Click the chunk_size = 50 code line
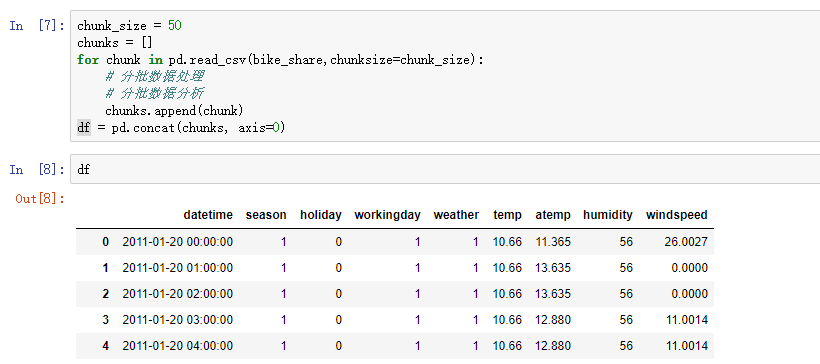Image resolution: width=820 pixels, height=364 pixels. [x=129, y=26]
